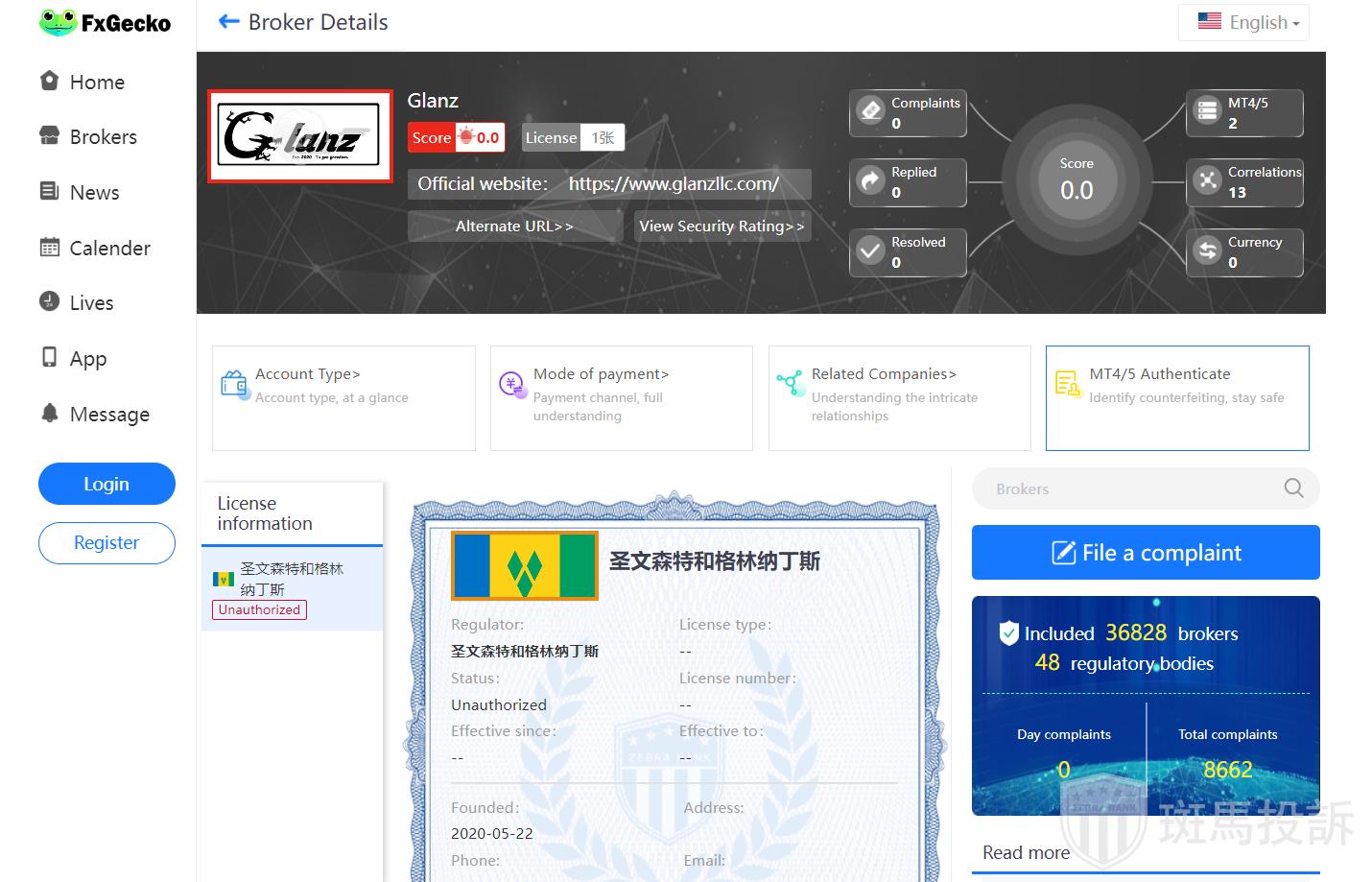Click the Correlations icon

1207,181
